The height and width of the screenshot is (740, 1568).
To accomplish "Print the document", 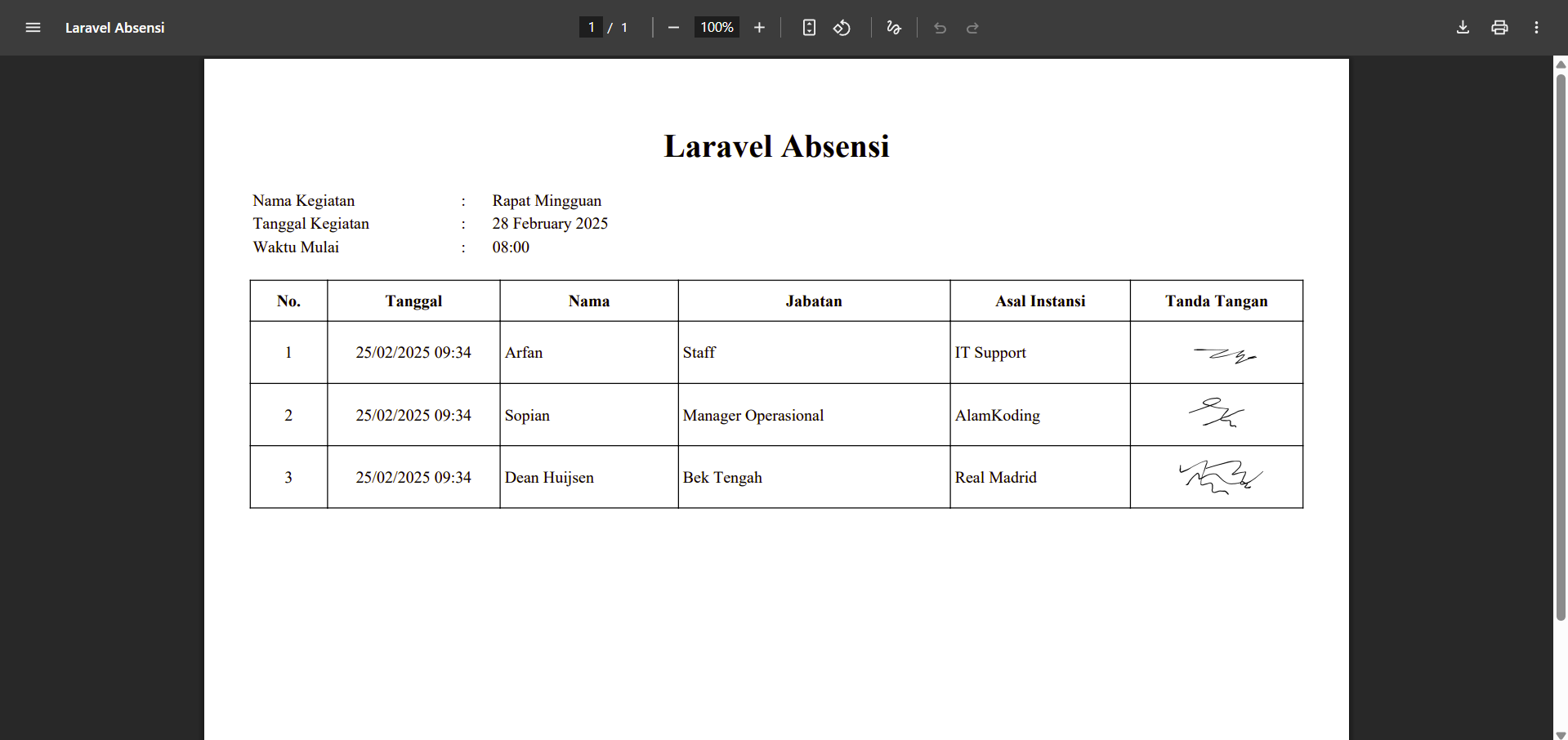I will click(1499, 28).
